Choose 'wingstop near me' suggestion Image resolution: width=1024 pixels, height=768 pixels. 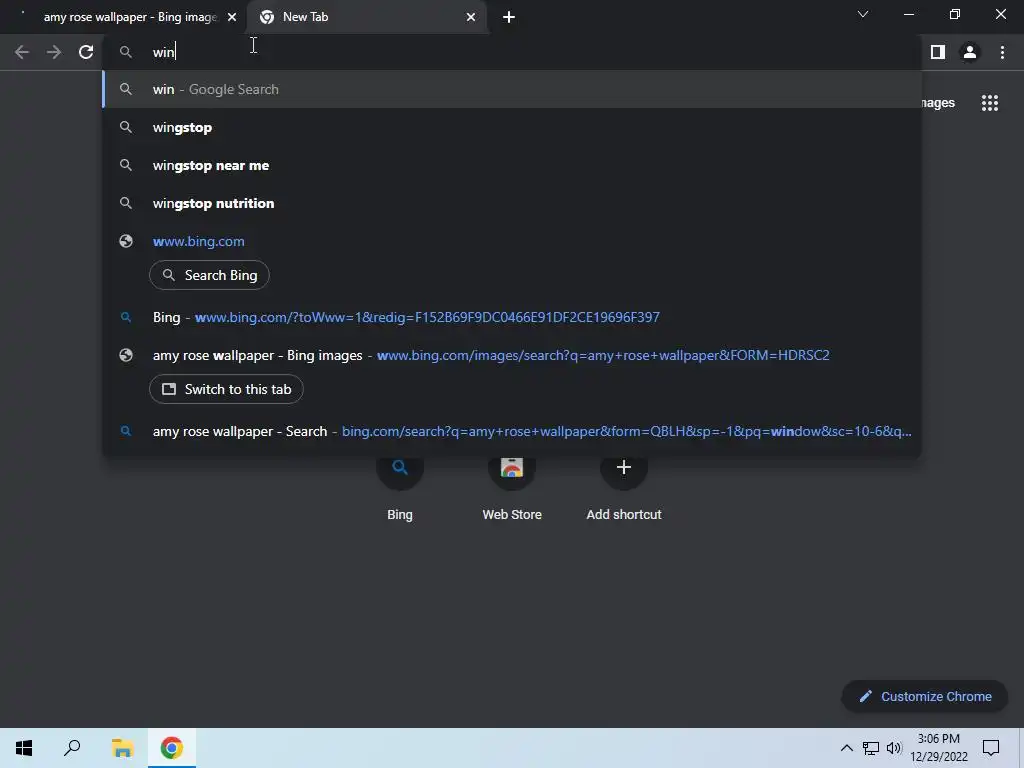coord(512,165)
